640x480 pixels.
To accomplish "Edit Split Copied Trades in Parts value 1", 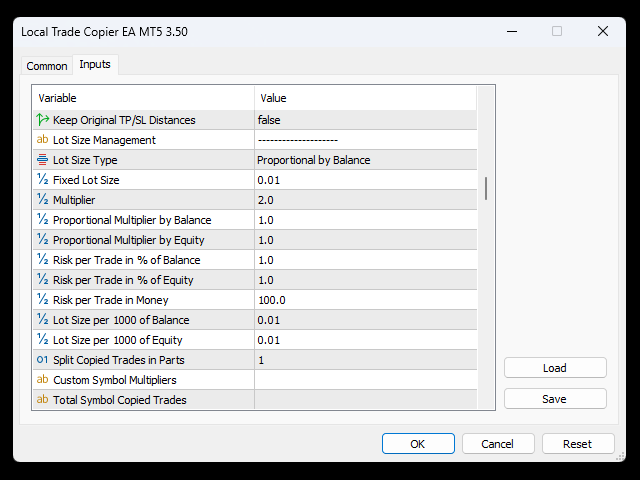I will [x=366, y=360].
